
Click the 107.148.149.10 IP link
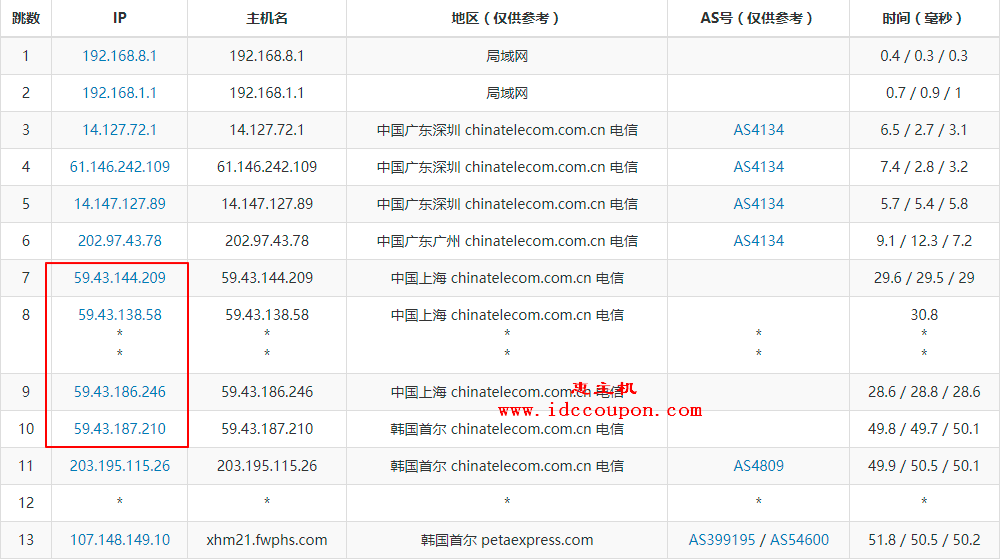[x=119, y=540]
